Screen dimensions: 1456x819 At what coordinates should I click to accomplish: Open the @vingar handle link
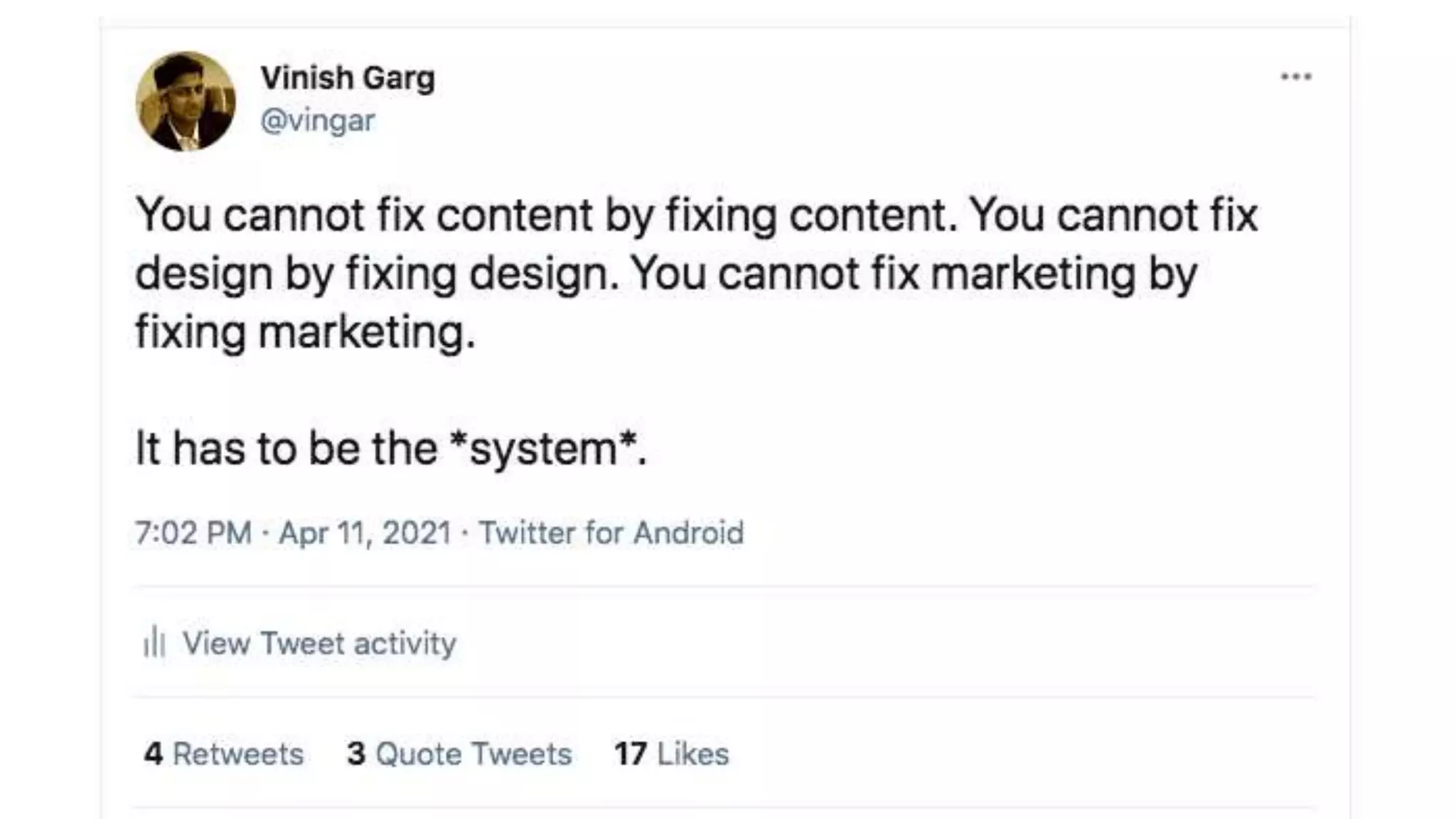318,120
